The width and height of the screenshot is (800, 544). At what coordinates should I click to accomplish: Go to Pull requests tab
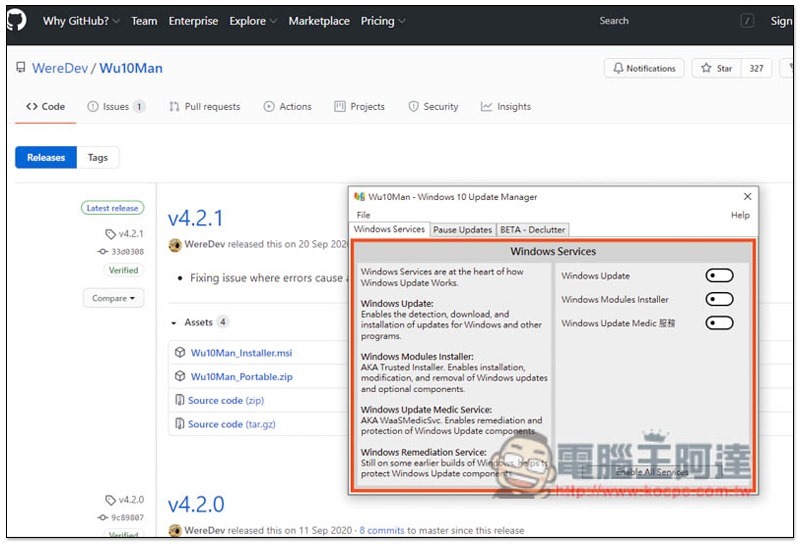tap(205, 107)
